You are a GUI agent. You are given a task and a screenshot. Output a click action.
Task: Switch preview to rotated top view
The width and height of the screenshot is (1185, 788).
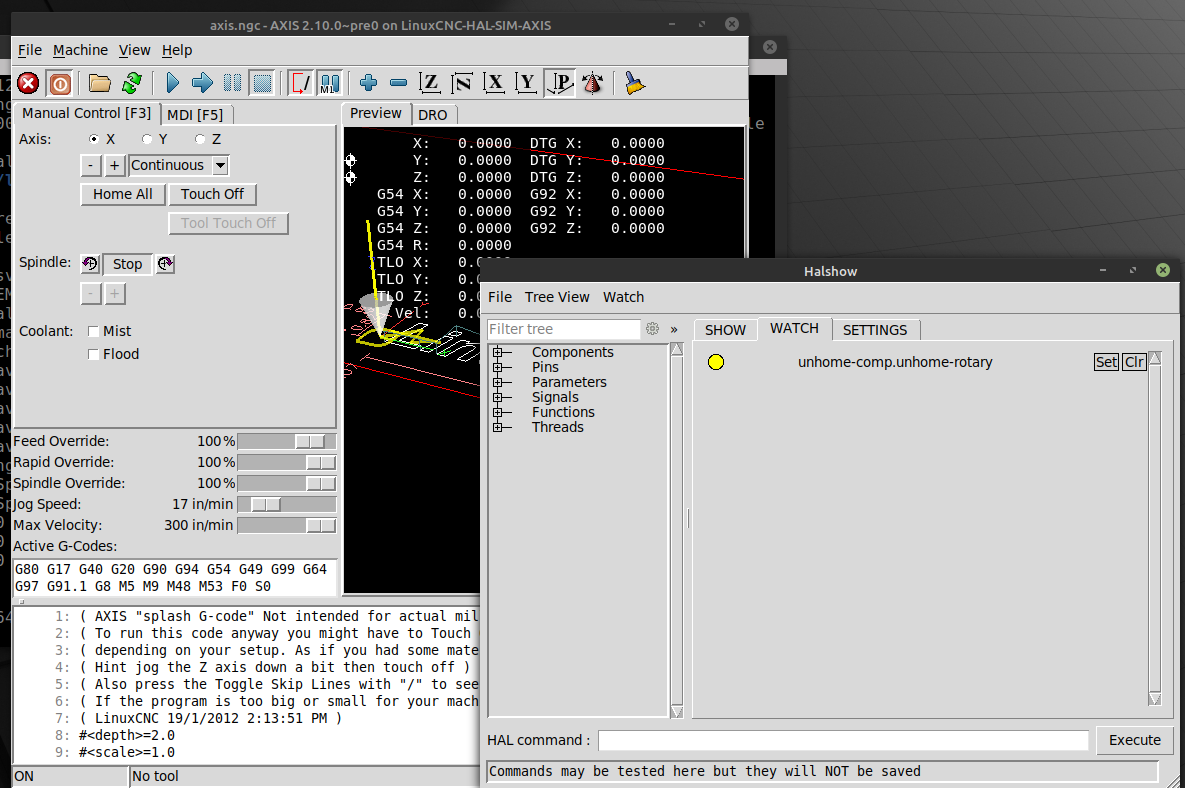click(x=462, y=83)
